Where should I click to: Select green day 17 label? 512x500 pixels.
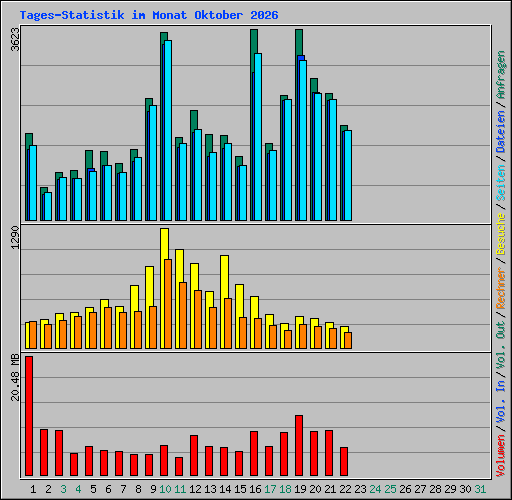point(270,489)
